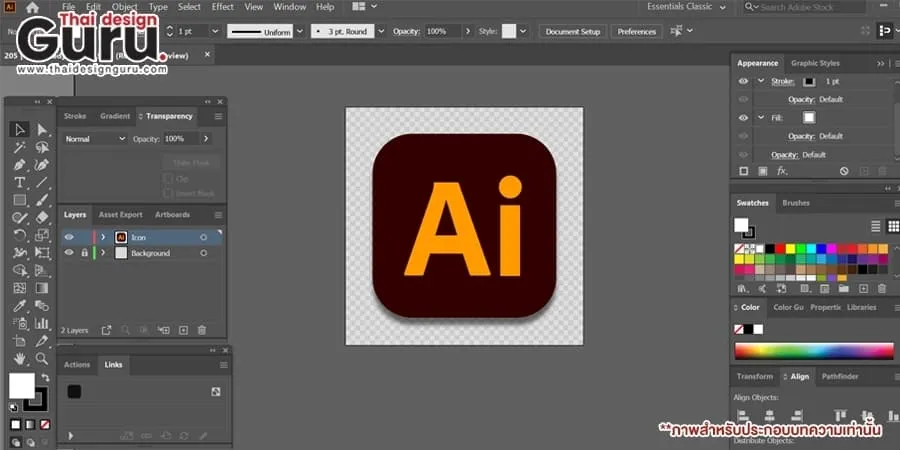Open the Object menu
The image size is (900, 450).
(x=125, y=7)
